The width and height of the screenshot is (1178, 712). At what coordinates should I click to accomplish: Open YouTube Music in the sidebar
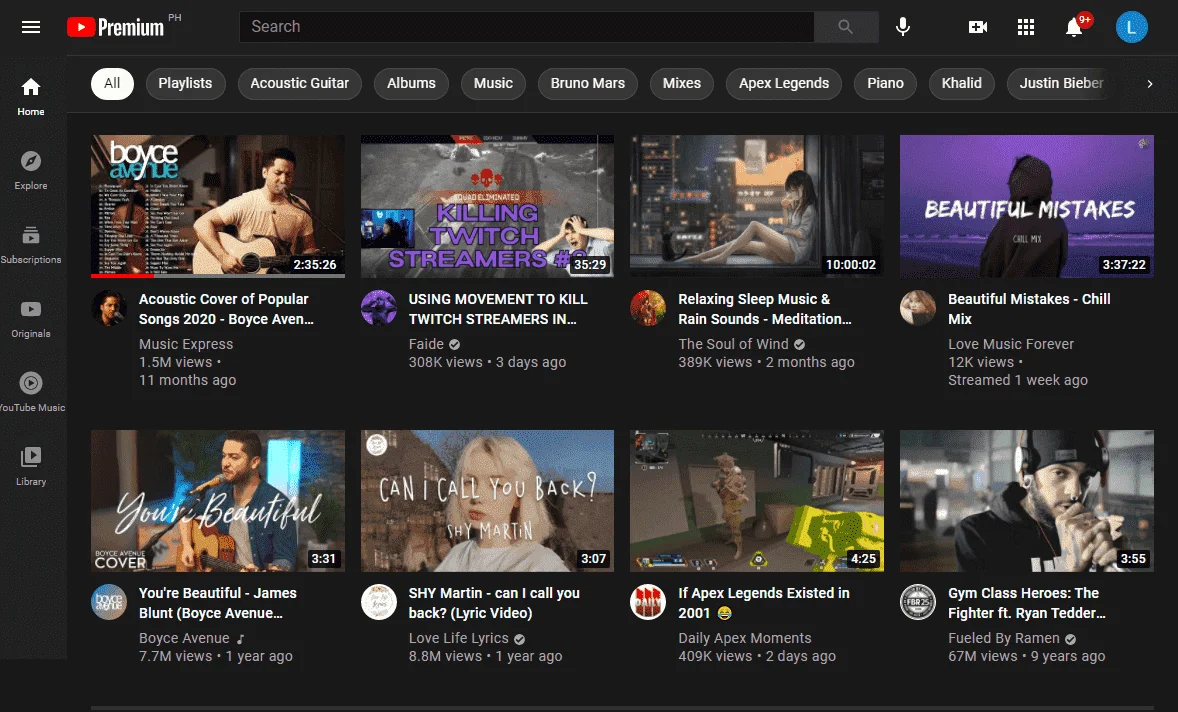(31, 393)
